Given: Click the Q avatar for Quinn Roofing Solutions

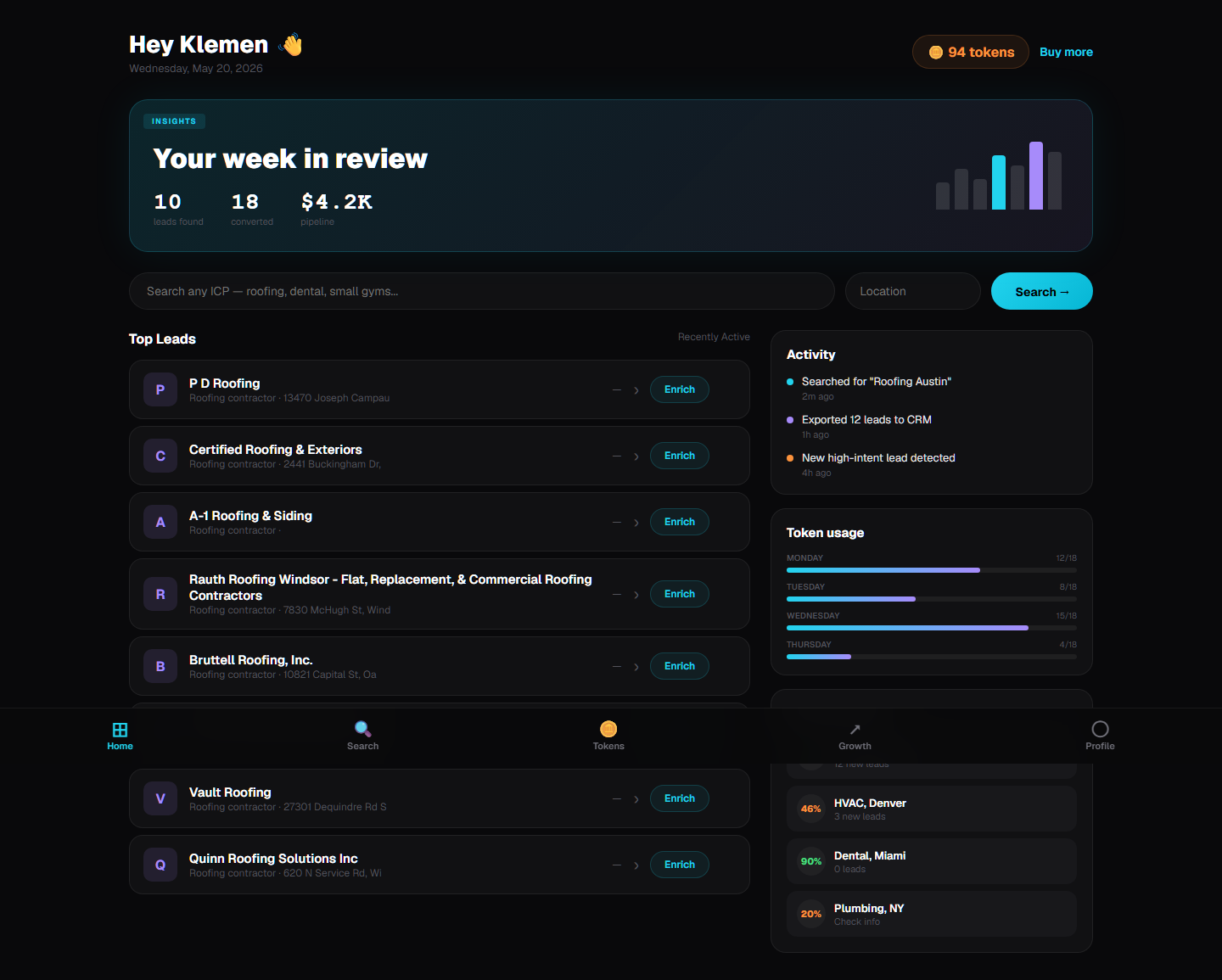Looking at the screenshot, I should point(160,865).
